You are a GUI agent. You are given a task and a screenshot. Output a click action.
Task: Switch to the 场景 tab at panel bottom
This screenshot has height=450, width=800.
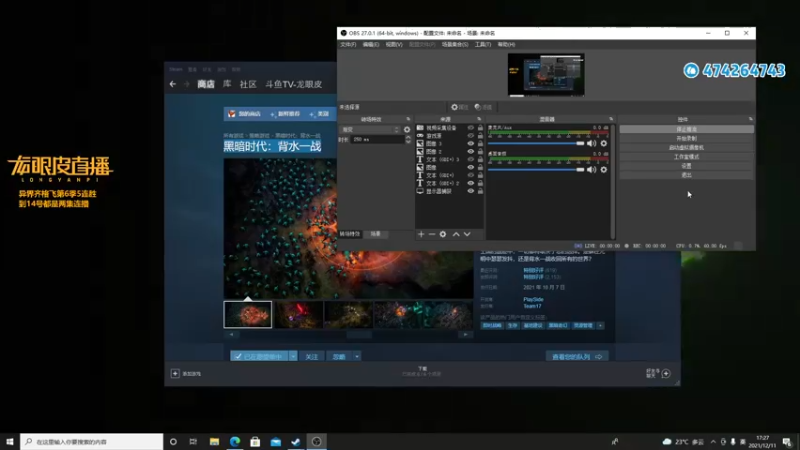376,234
